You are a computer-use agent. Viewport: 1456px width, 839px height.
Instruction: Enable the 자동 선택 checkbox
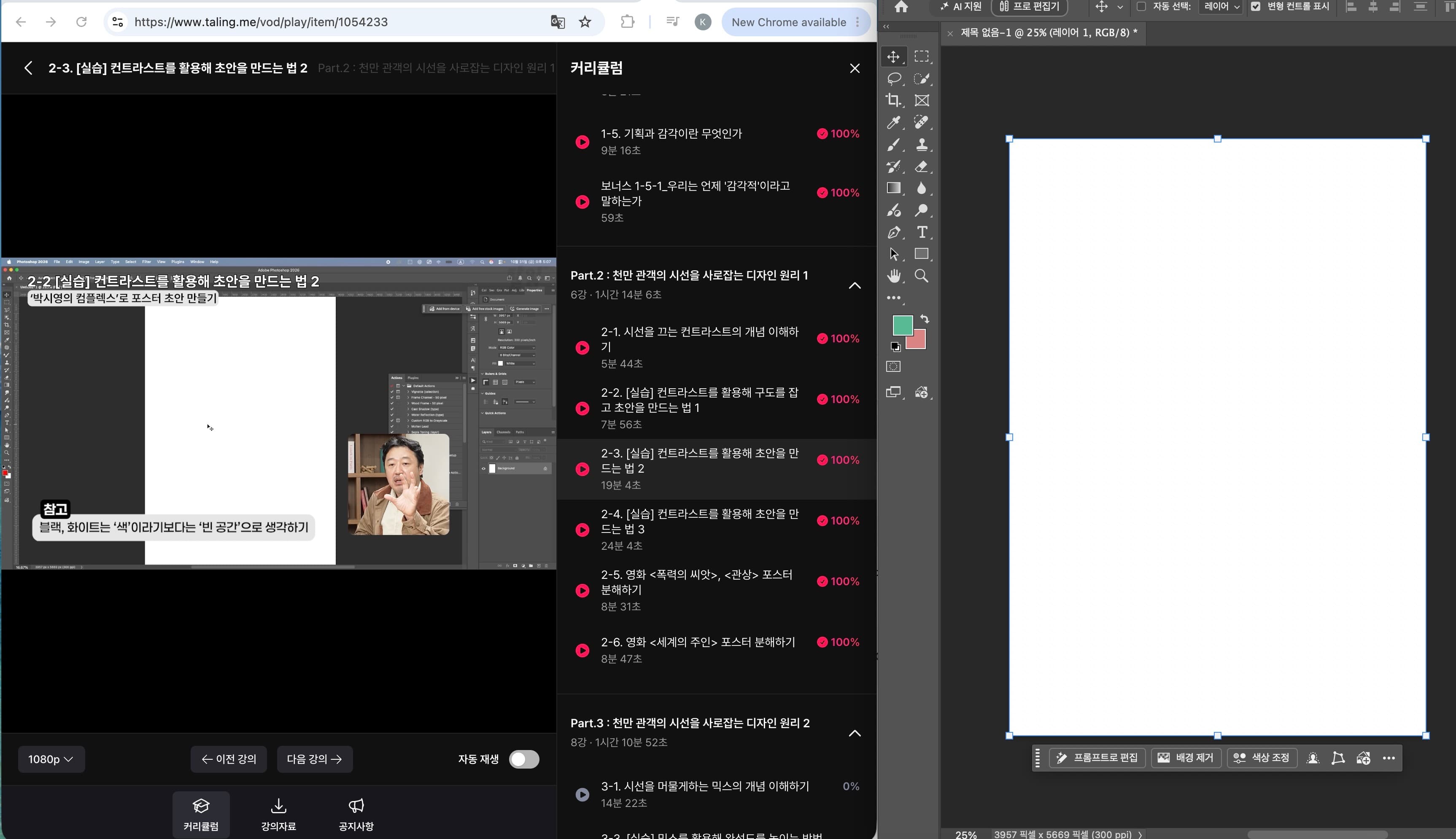(x=1141, y=6)
